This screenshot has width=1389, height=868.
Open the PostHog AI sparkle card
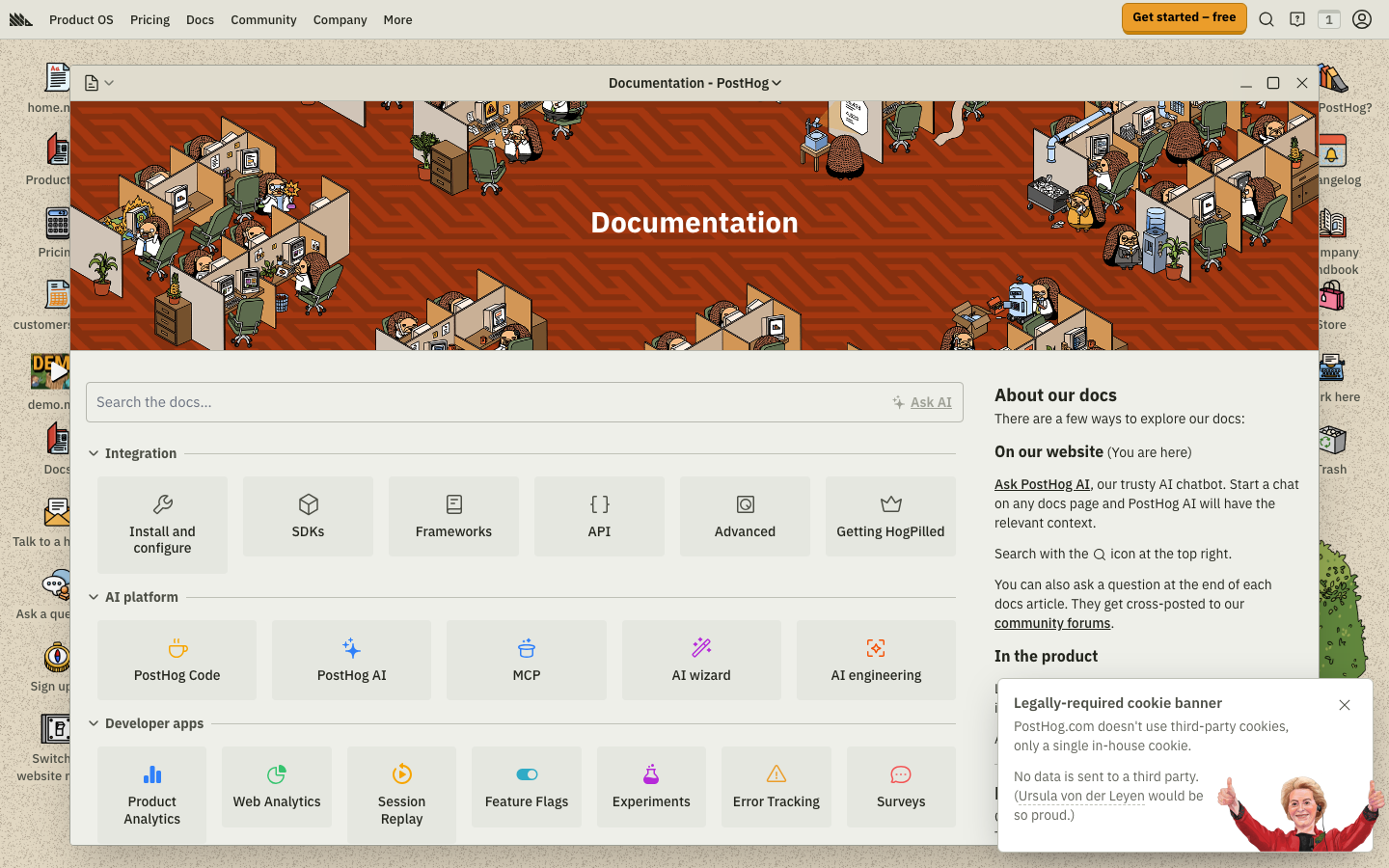351,660
